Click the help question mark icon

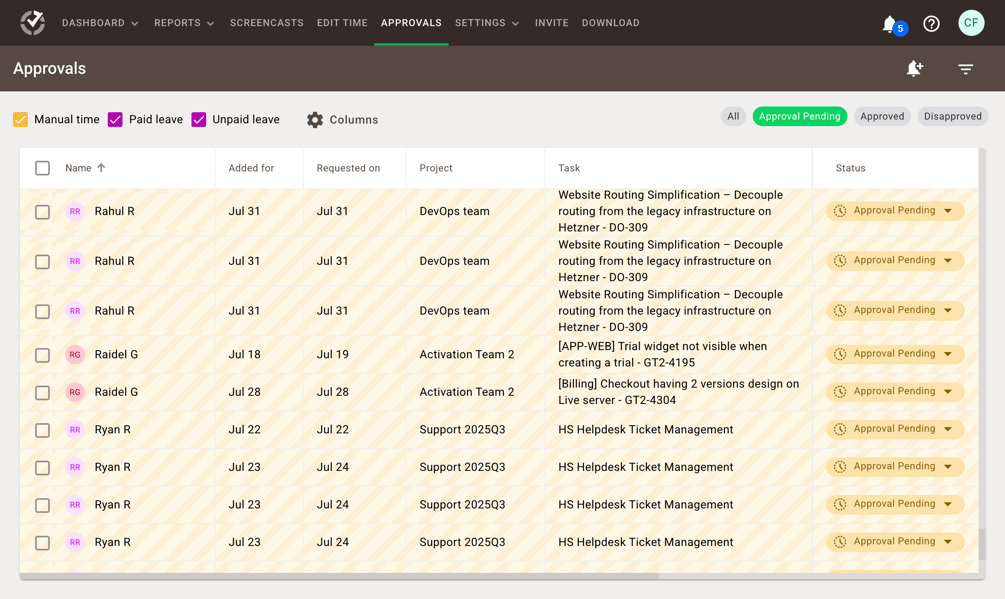click(931, 23)
